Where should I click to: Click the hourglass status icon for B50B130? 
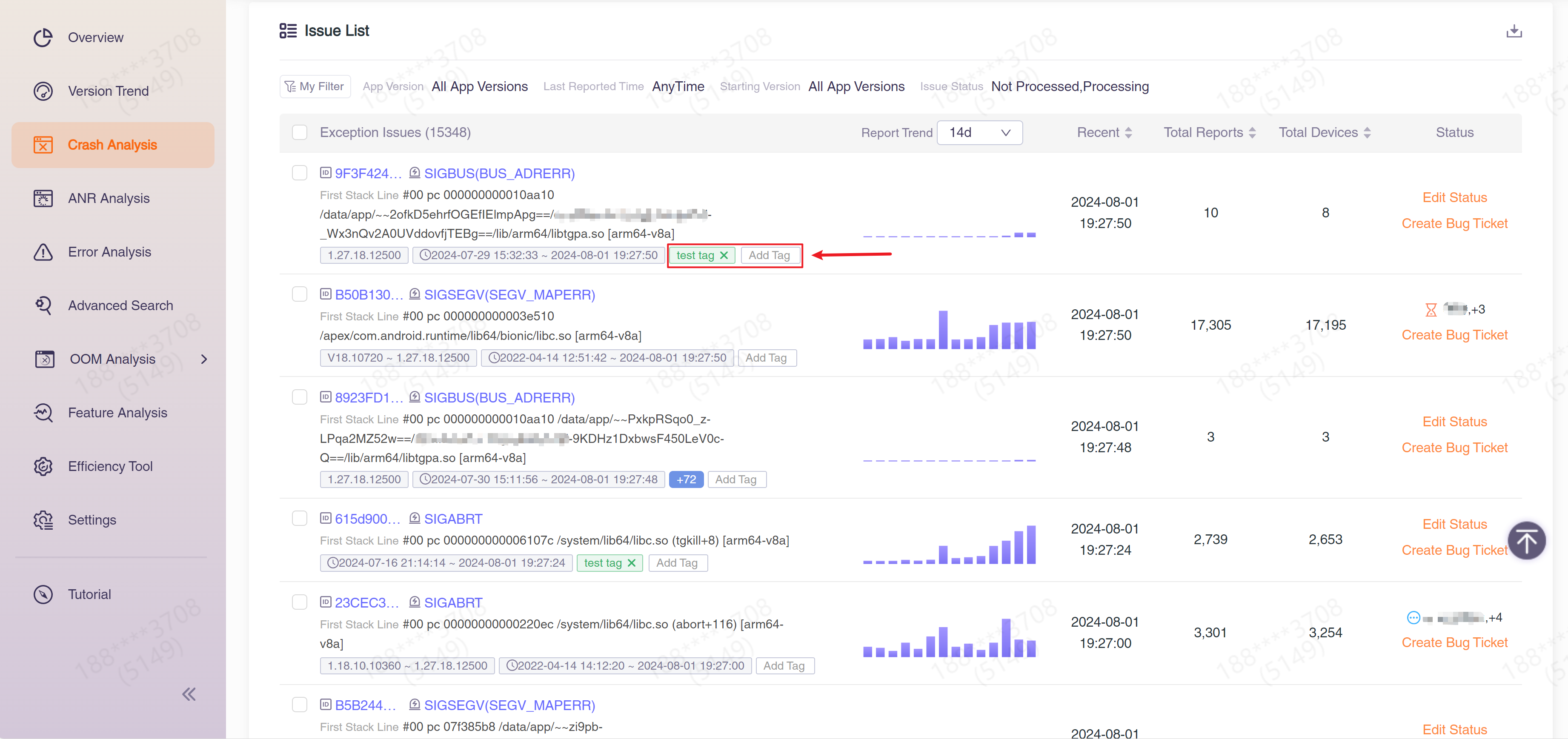(x=1431, y=310)
